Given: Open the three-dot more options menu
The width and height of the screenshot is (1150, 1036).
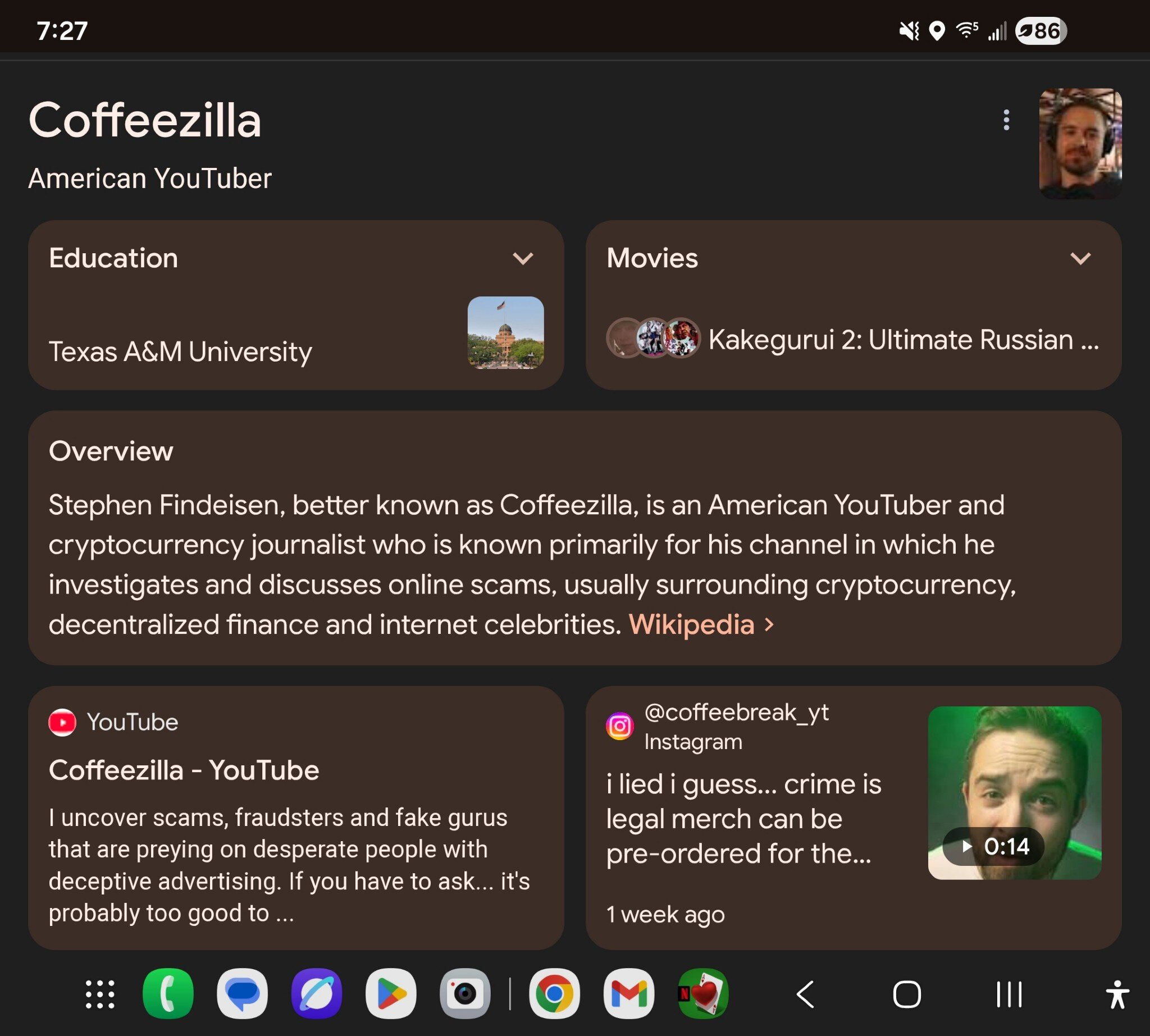Looking at the screenshot, I should coord(1006,120).
